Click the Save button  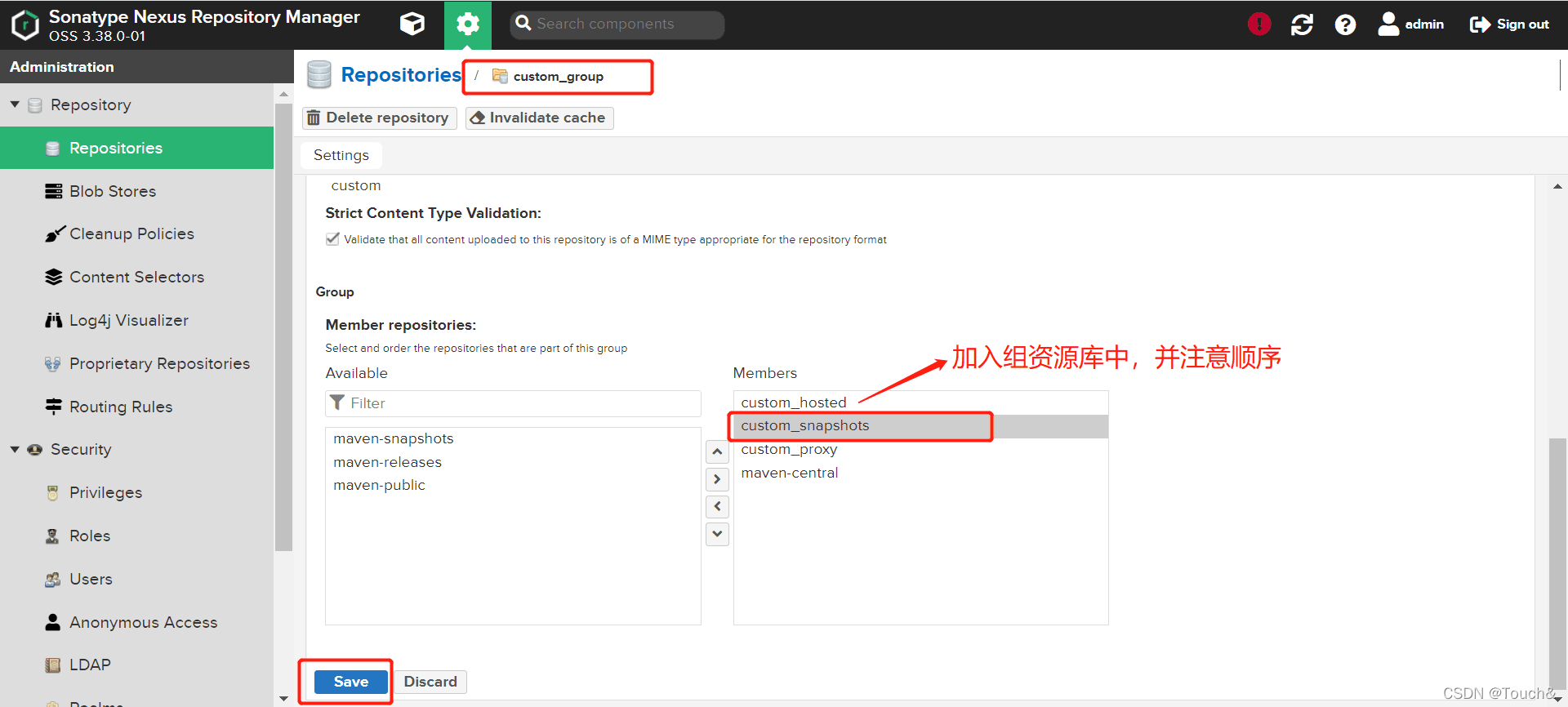tap(350, 682)
